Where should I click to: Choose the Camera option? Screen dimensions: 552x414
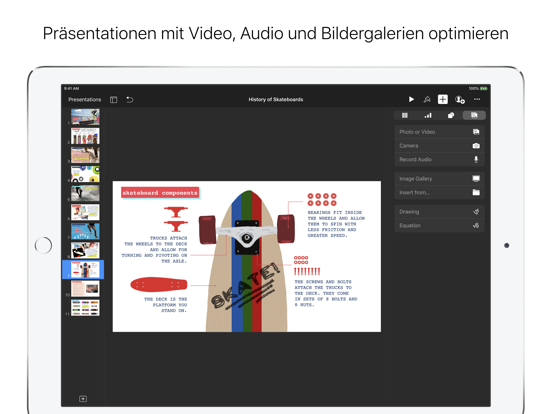click(439, 146)
